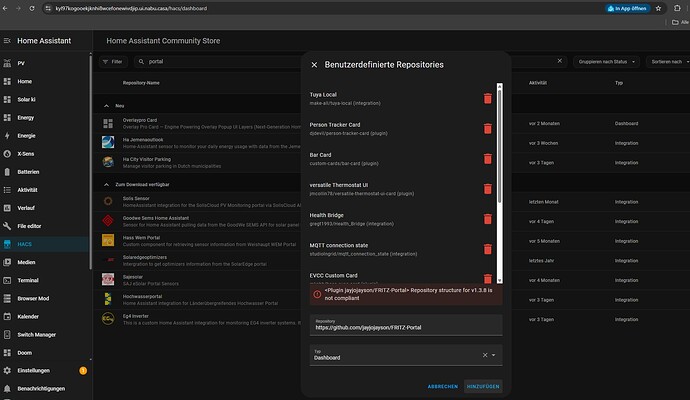Open Terminal in sidebar
This screenshot has width=690, height=400.
45,280
